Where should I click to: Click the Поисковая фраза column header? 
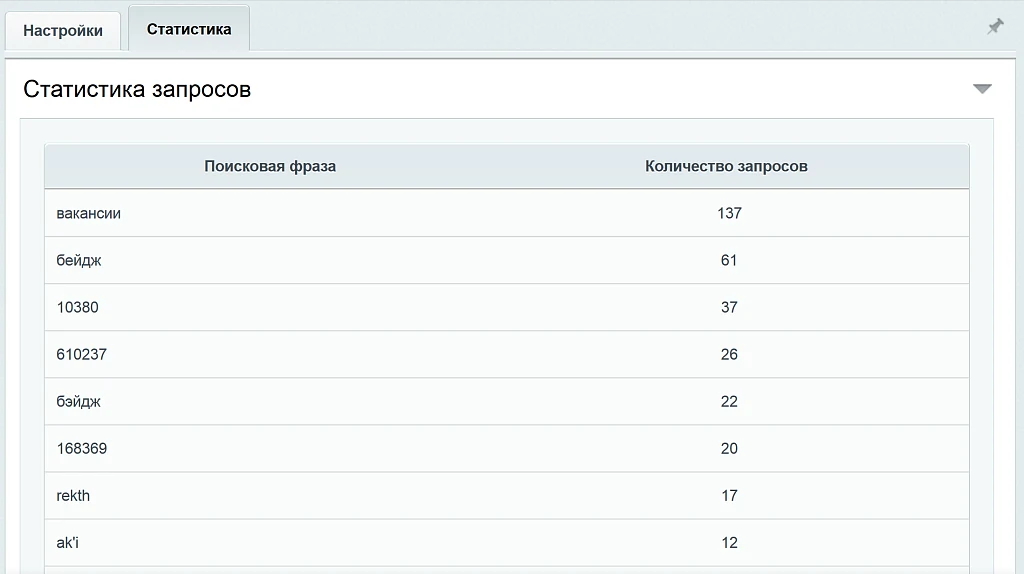(x=270, y=167)
